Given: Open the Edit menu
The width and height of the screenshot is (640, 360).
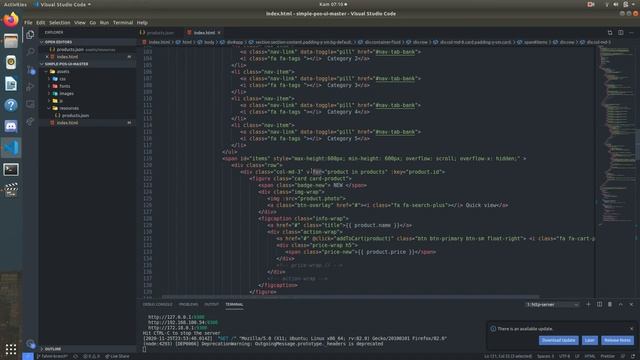Looking at the screenshot, I should point(40,22).
